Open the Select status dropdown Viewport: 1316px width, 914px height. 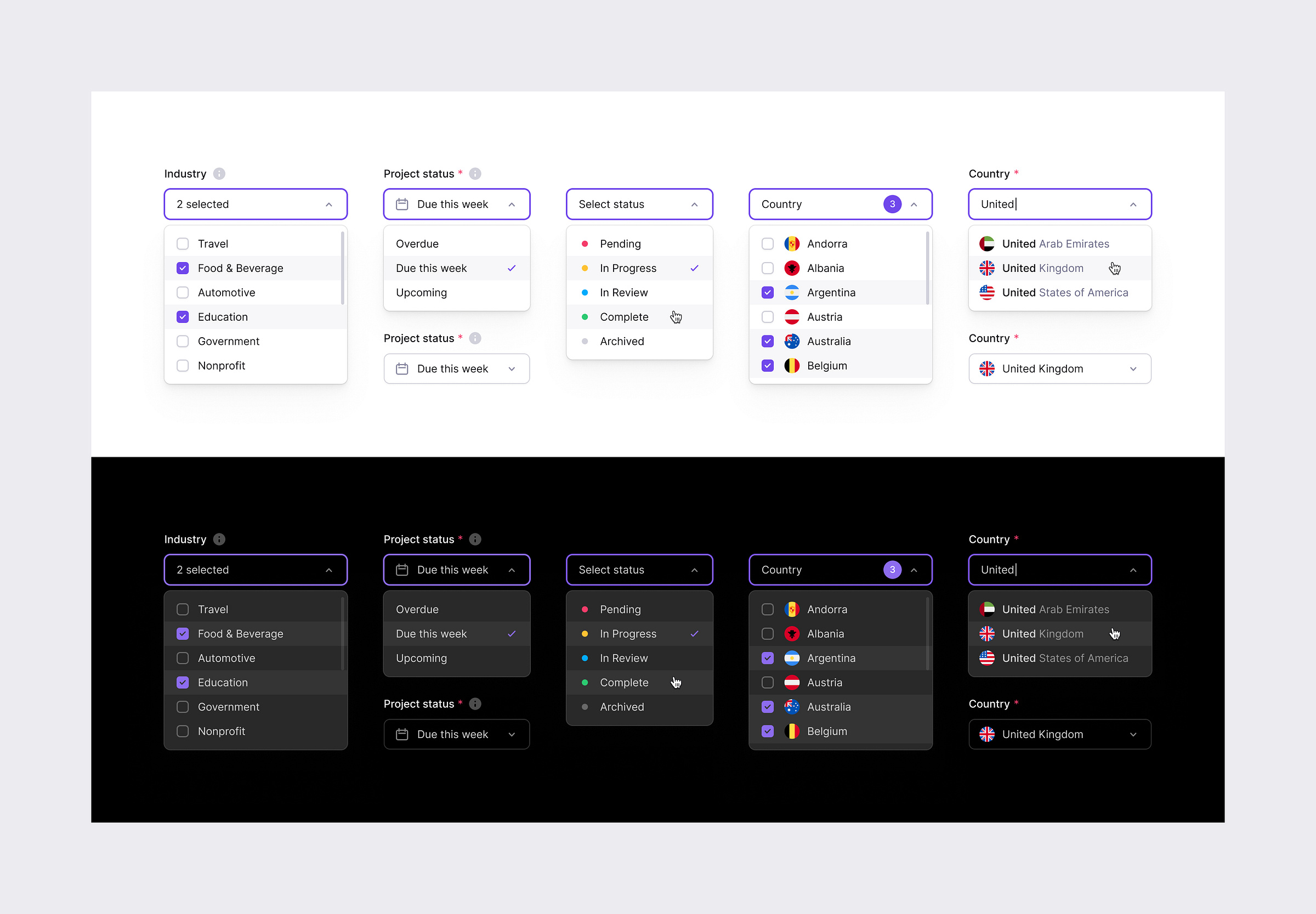coord(639,204)
